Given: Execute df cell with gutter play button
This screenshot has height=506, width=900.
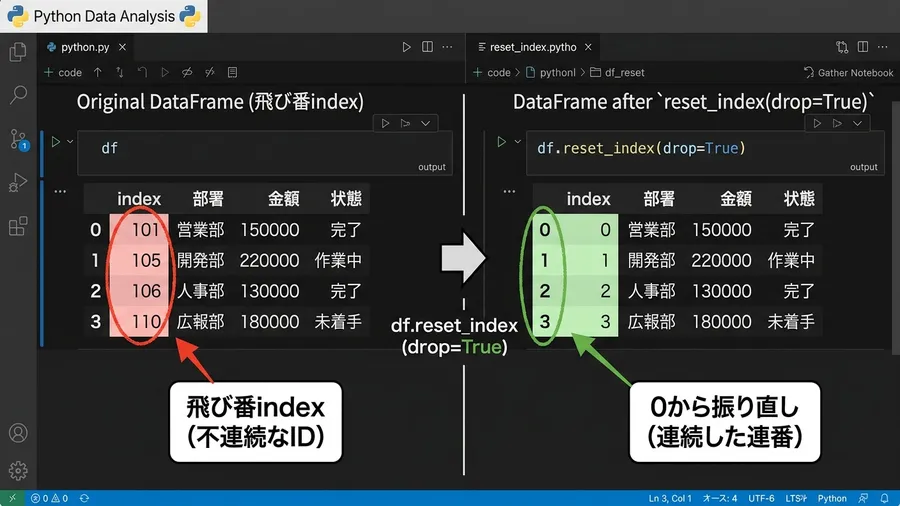Looking at the screenshot, I should [x=56, y=142].
